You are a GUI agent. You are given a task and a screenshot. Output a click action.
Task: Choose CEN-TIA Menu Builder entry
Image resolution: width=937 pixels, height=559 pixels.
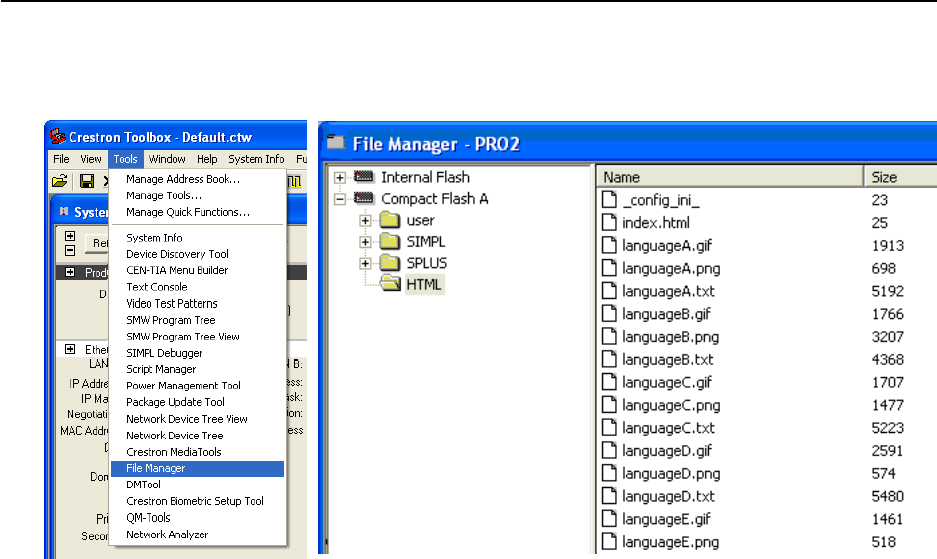click(x=177, y=270)
